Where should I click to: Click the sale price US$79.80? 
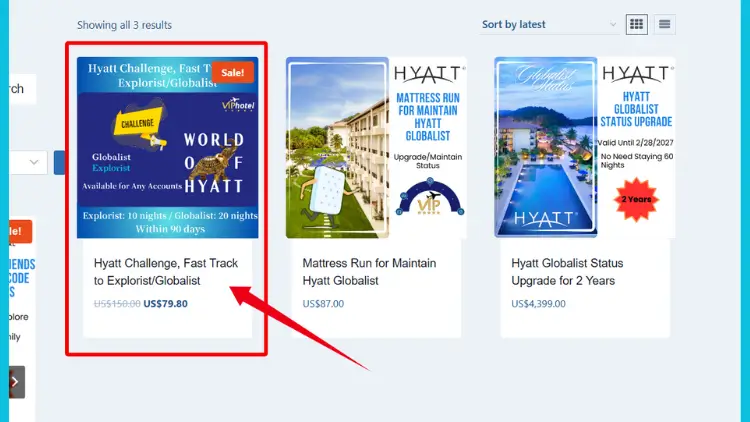tap(165, 303)
